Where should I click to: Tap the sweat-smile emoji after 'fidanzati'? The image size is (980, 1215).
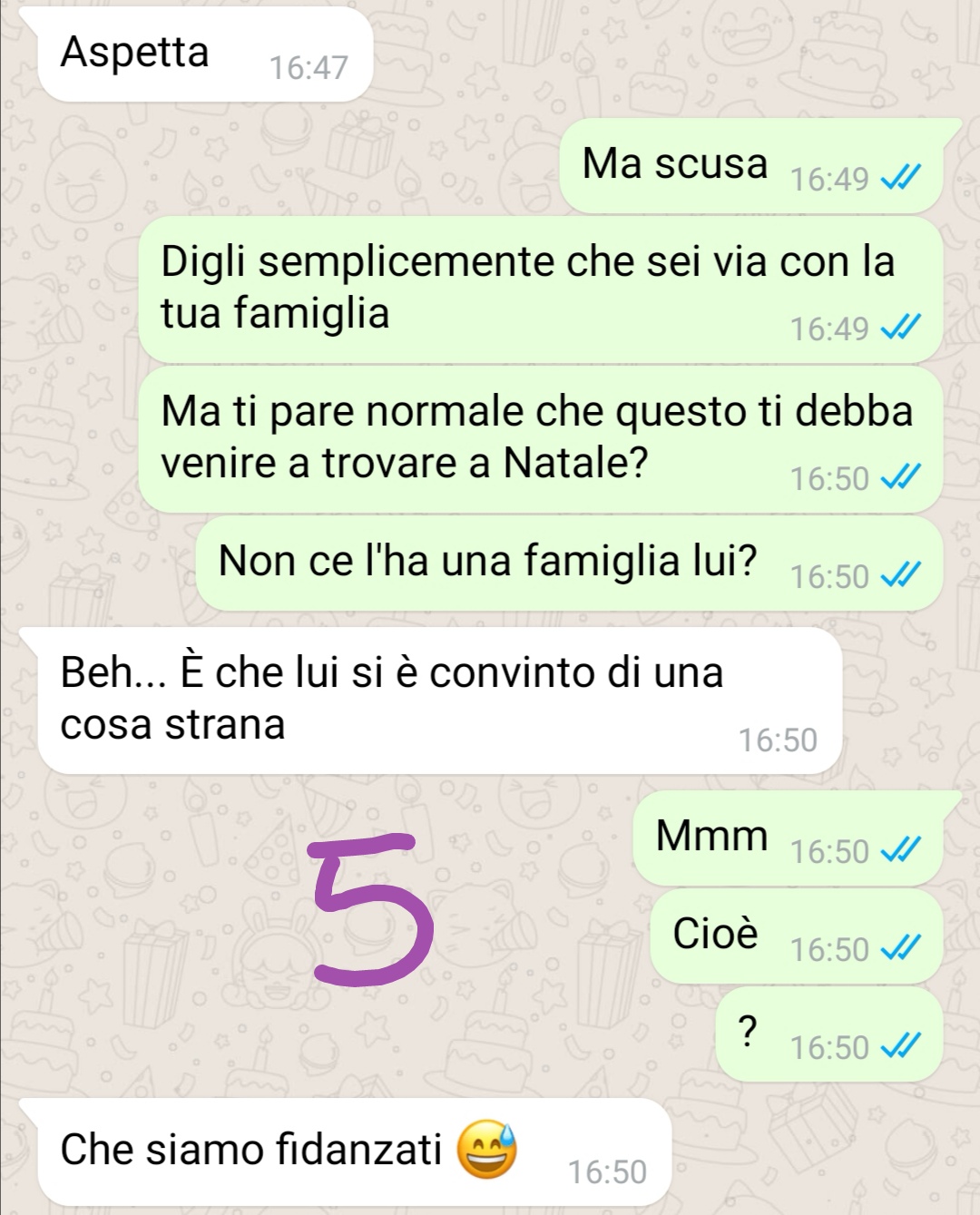coord(487,1149)
